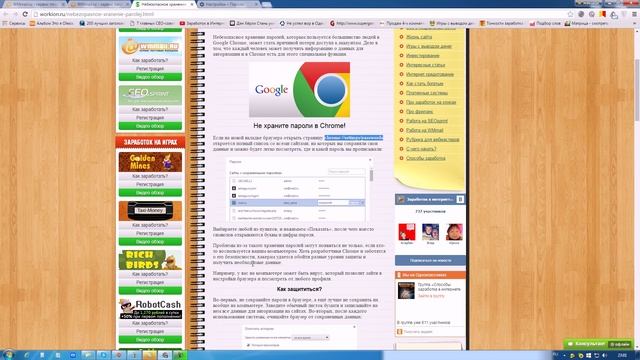Open the Golden Mines game banner

pyautogui.click(x=150, y=162)
